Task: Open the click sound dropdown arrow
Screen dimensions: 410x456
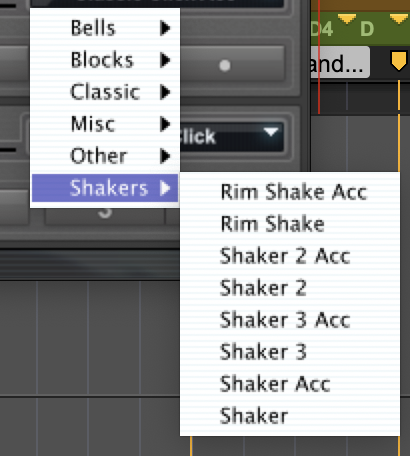Action: 271,132
